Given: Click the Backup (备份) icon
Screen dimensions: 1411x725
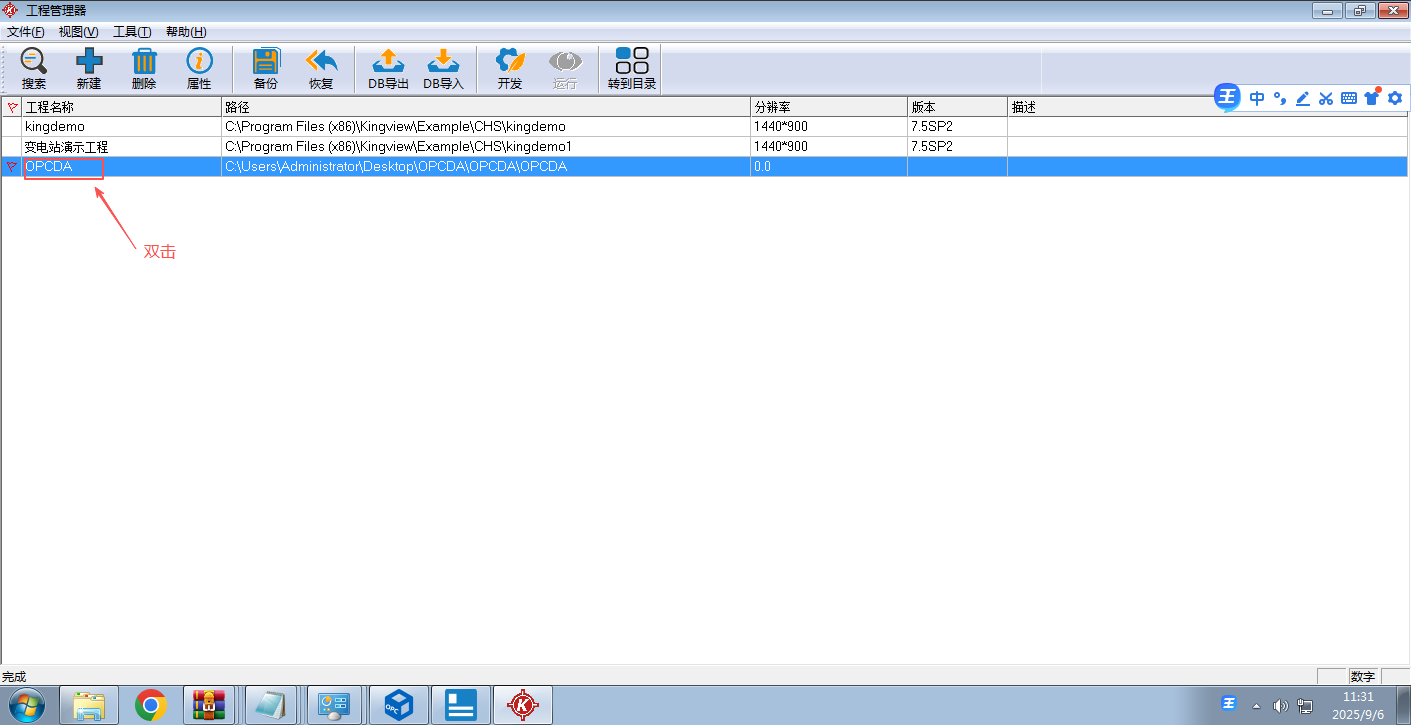Looking at the screenshot, I should 265,69.
